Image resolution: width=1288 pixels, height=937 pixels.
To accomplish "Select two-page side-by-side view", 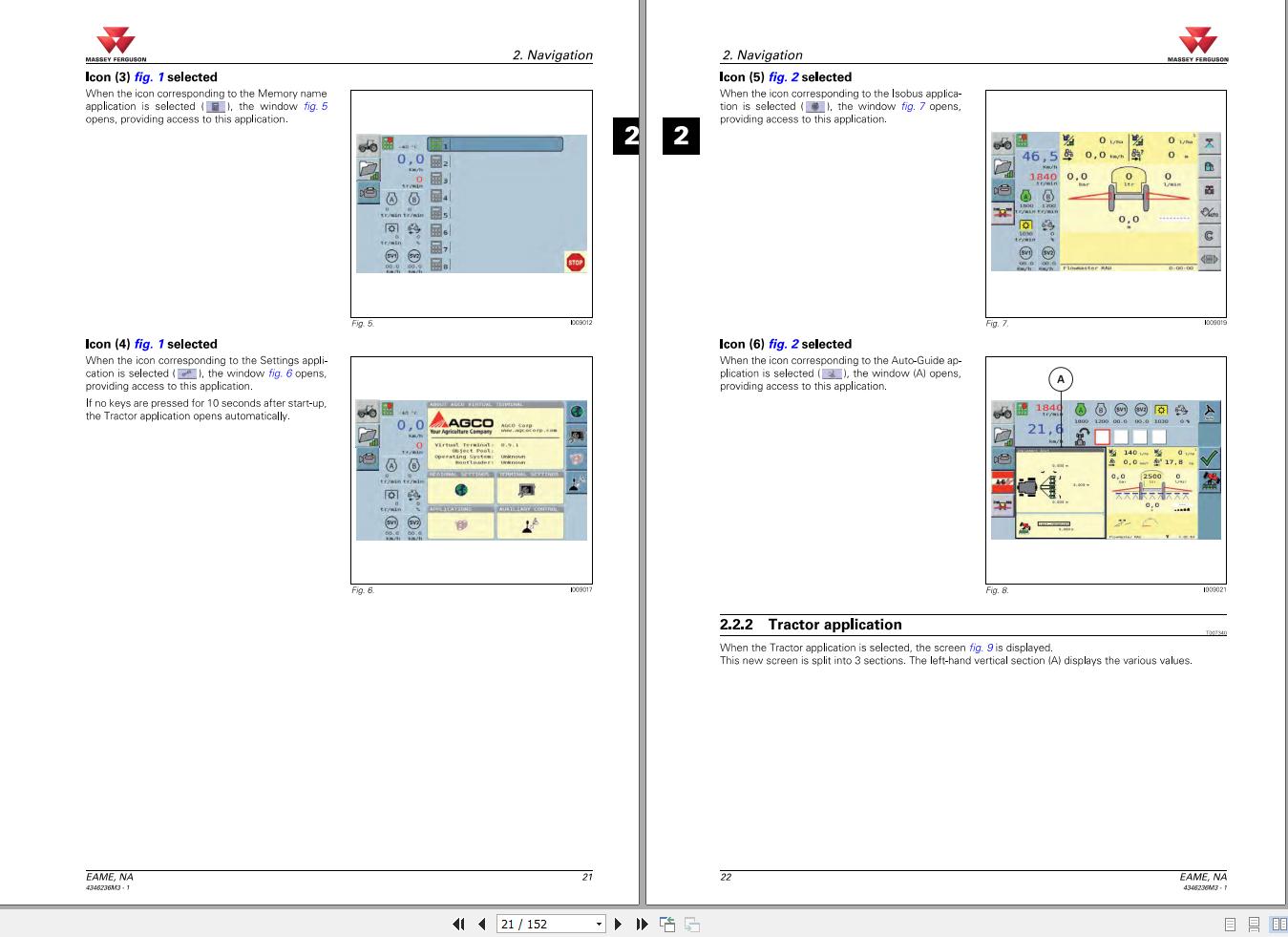I will (x=1278, y=924).
